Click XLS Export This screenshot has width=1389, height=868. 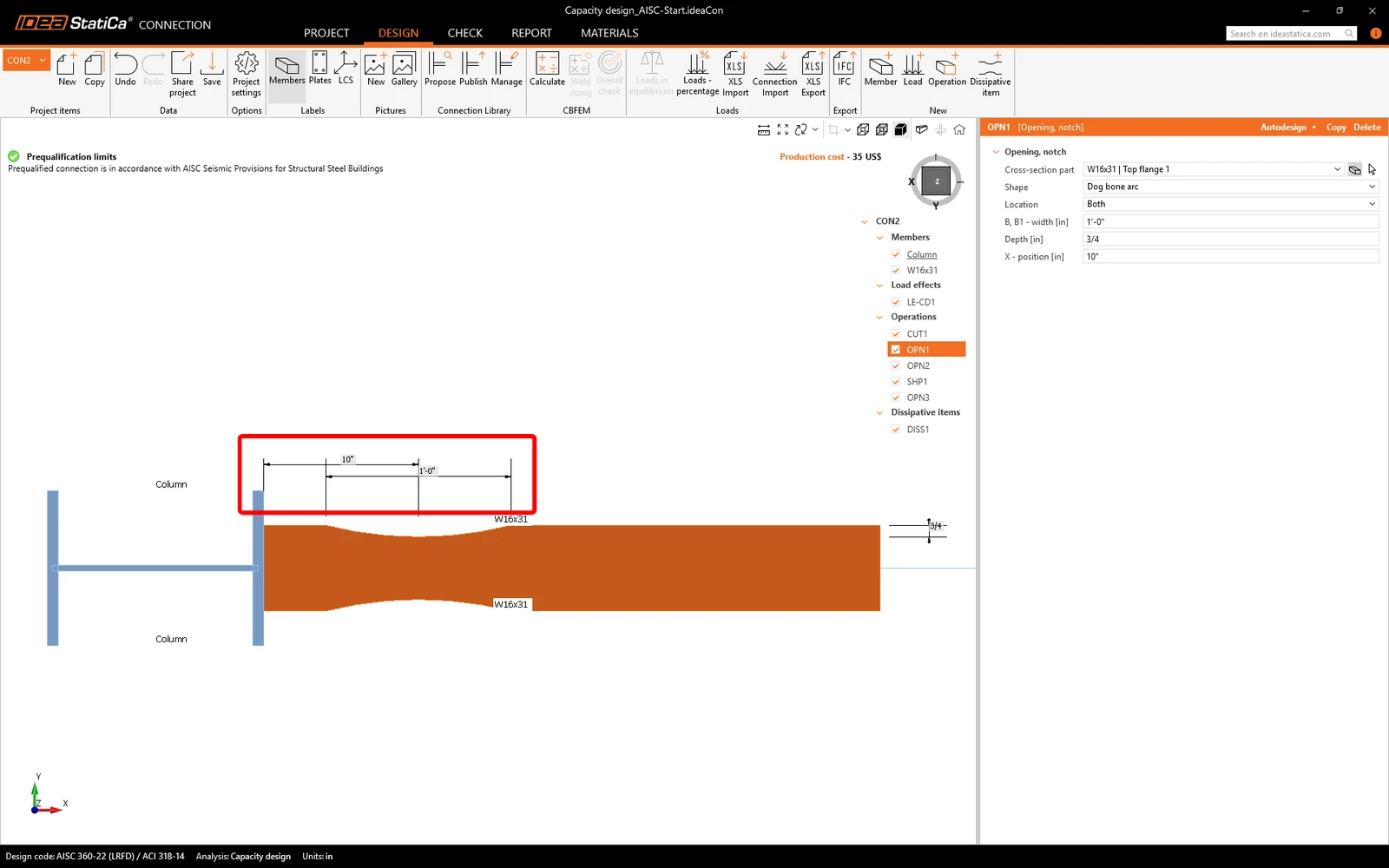pos(813,74)
